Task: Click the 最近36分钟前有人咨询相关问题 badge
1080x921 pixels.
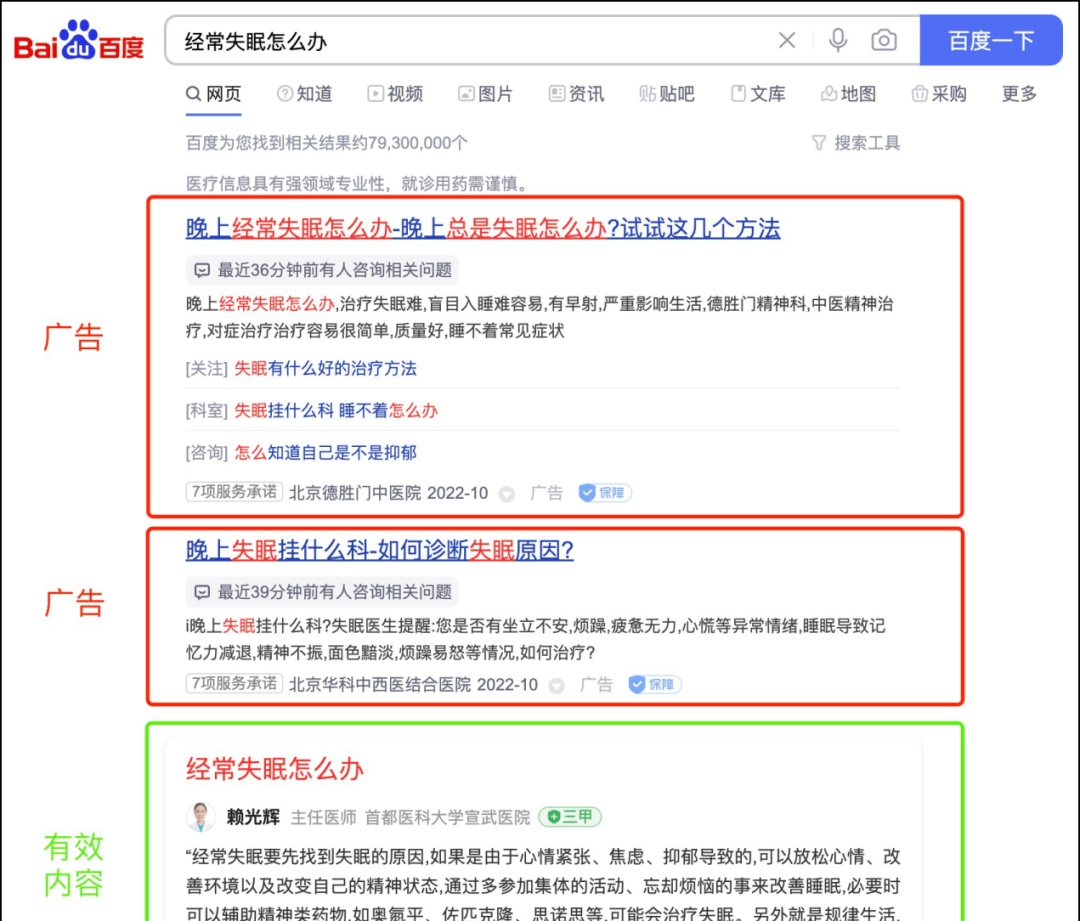Action: [322, 270]
